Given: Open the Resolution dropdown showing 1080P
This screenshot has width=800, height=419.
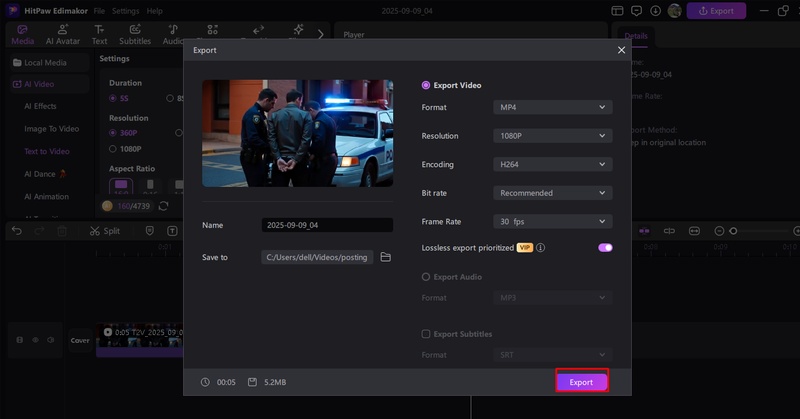Looking at the screenshot, I should click(x=553, y=136).
